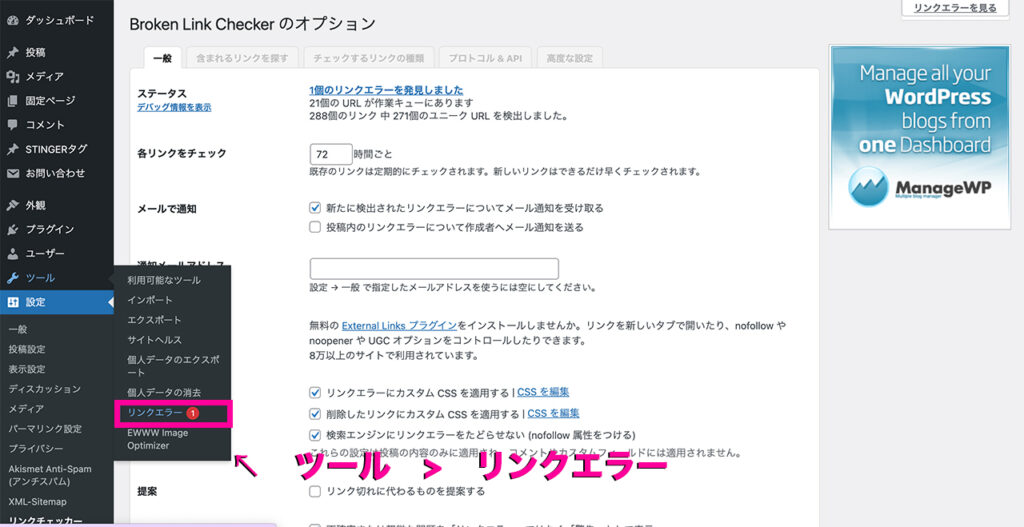Click the pin icon beside STINGERタグ
The height and width of the screenshot is (527, 1024).
tap(12, 149)
